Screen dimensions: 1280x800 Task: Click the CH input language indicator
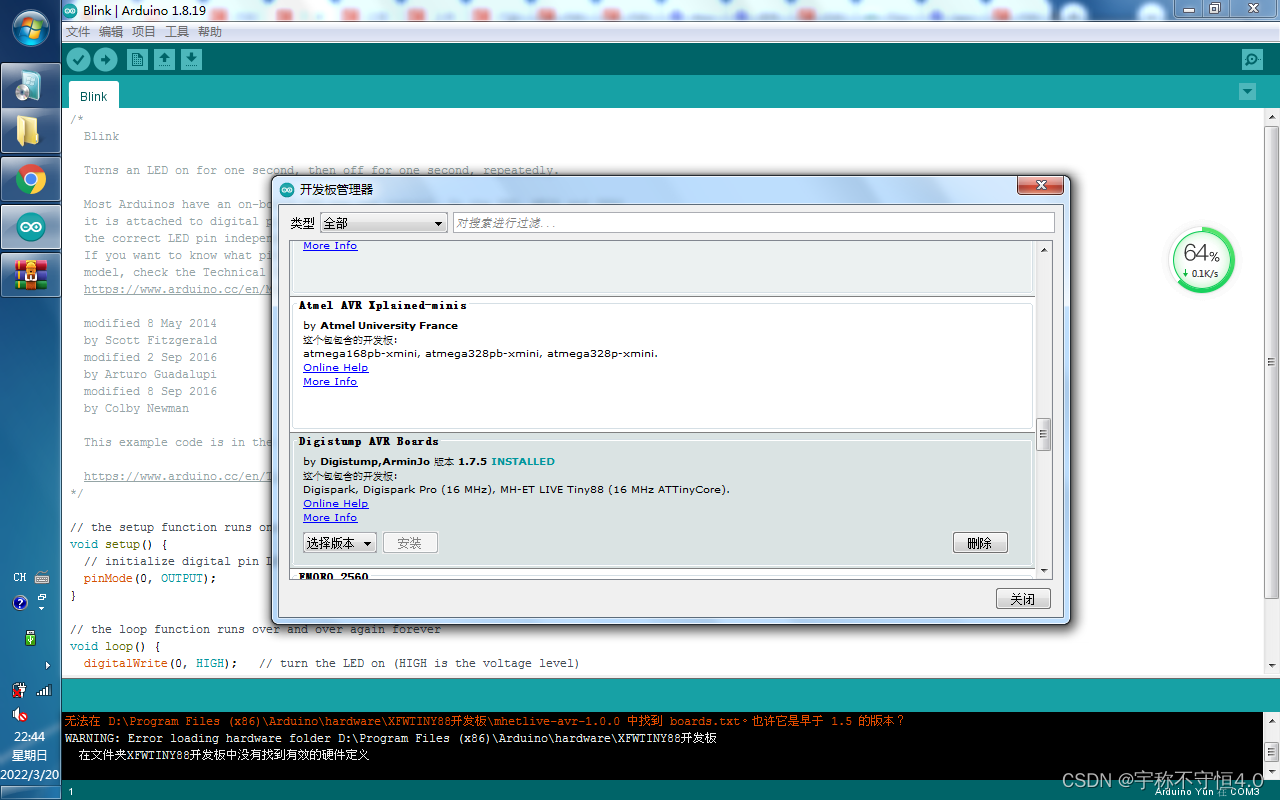click(20, 577)
